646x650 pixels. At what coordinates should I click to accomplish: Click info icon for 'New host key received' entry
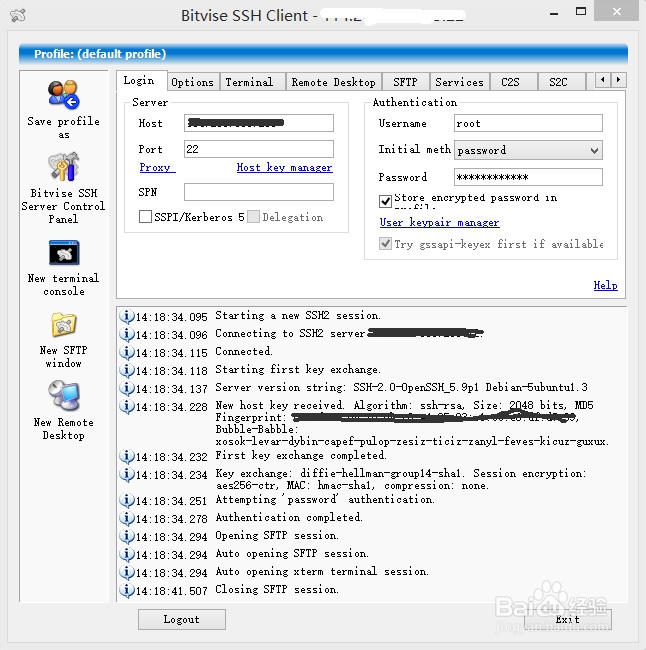[x=126, y=406]
